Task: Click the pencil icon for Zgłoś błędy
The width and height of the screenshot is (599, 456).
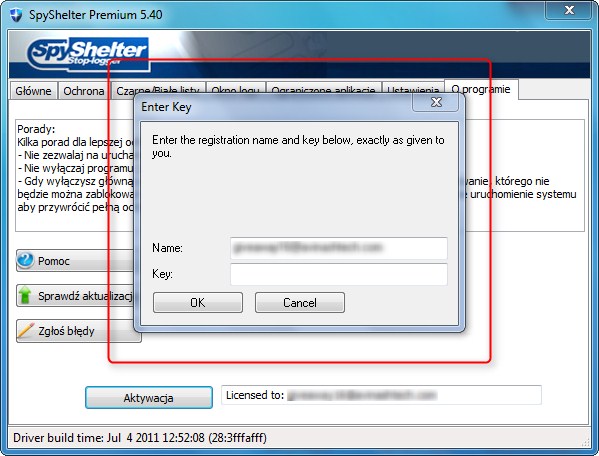Action: 26,330
